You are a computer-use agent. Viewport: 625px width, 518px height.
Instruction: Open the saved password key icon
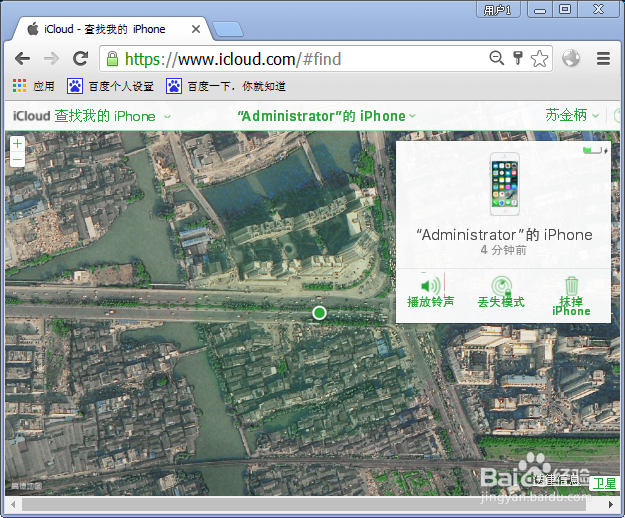click(517, 58)
